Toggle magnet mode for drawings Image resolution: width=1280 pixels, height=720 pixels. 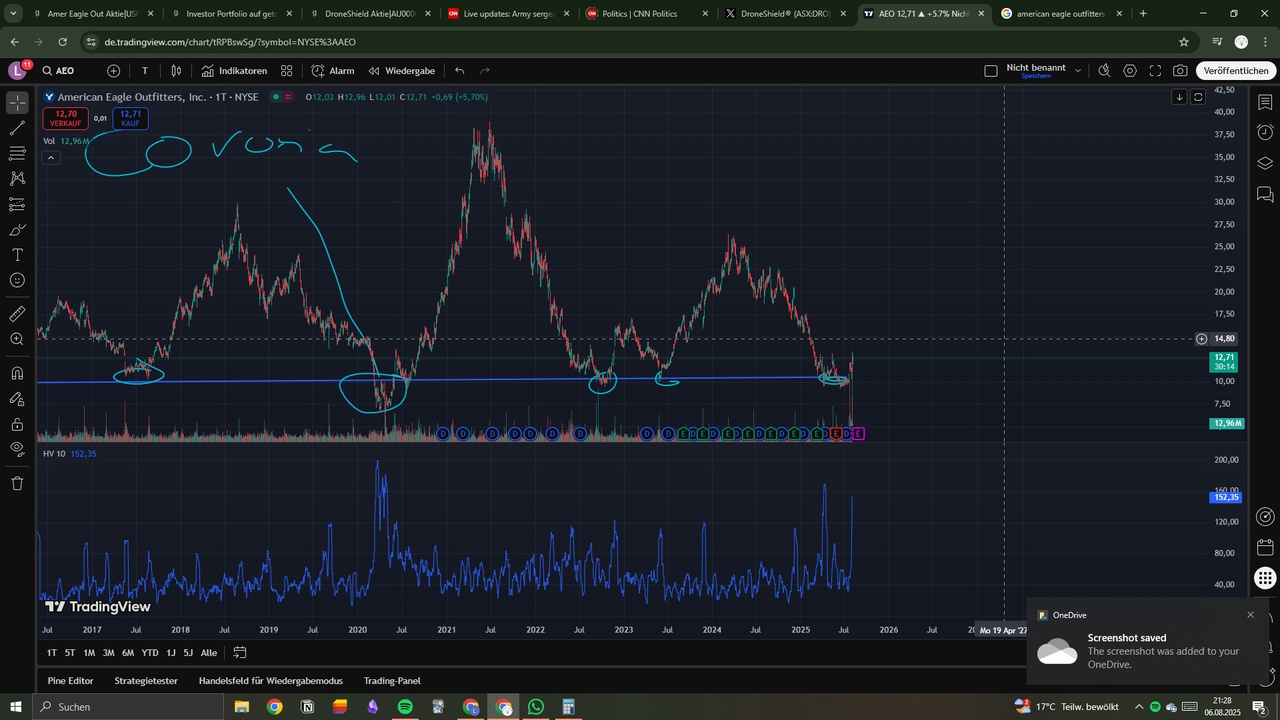point(17,373)
